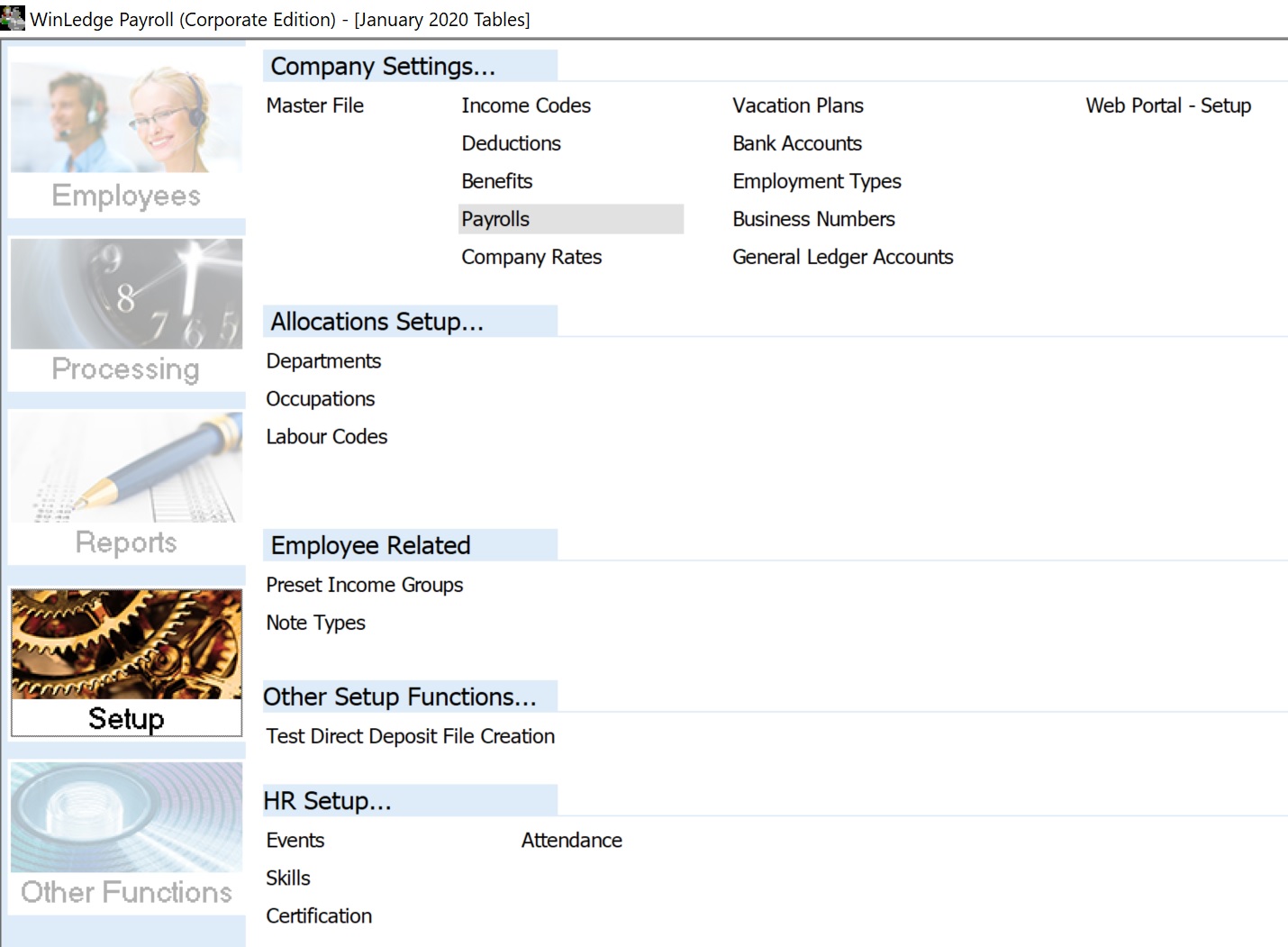Open Web Portal - Setup
This screenshot has width=1288, height=947.
tap(1168, 105)
